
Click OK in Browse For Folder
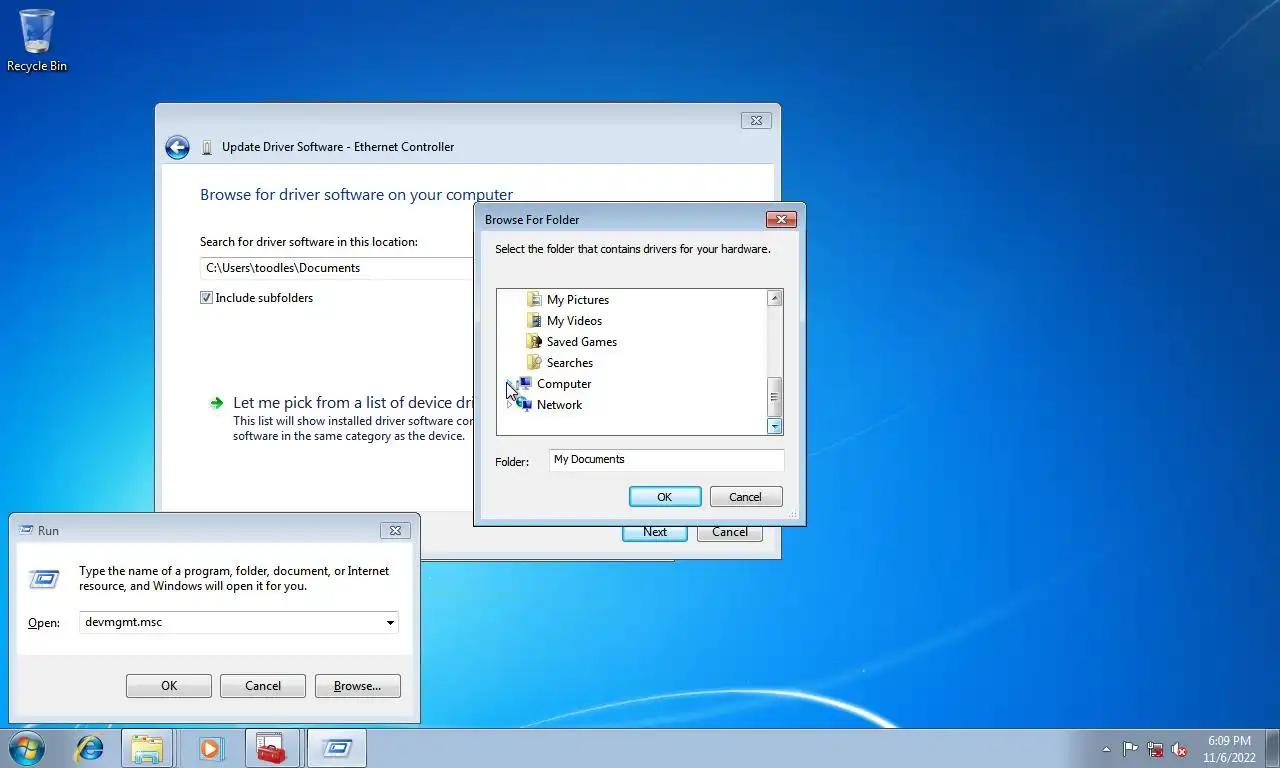click(665, 497)
